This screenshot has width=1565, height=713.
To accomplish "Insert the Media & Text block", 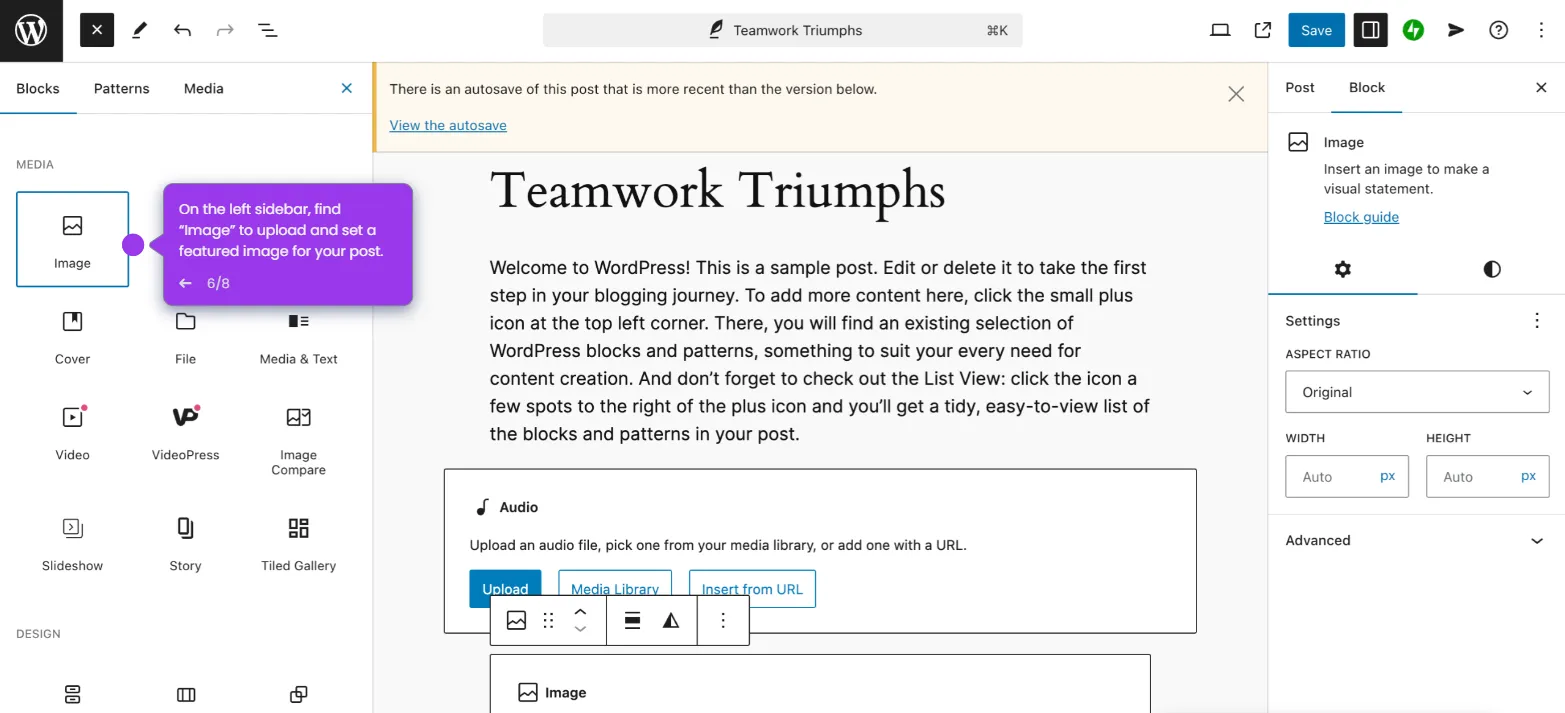I will tap(298, 338).
